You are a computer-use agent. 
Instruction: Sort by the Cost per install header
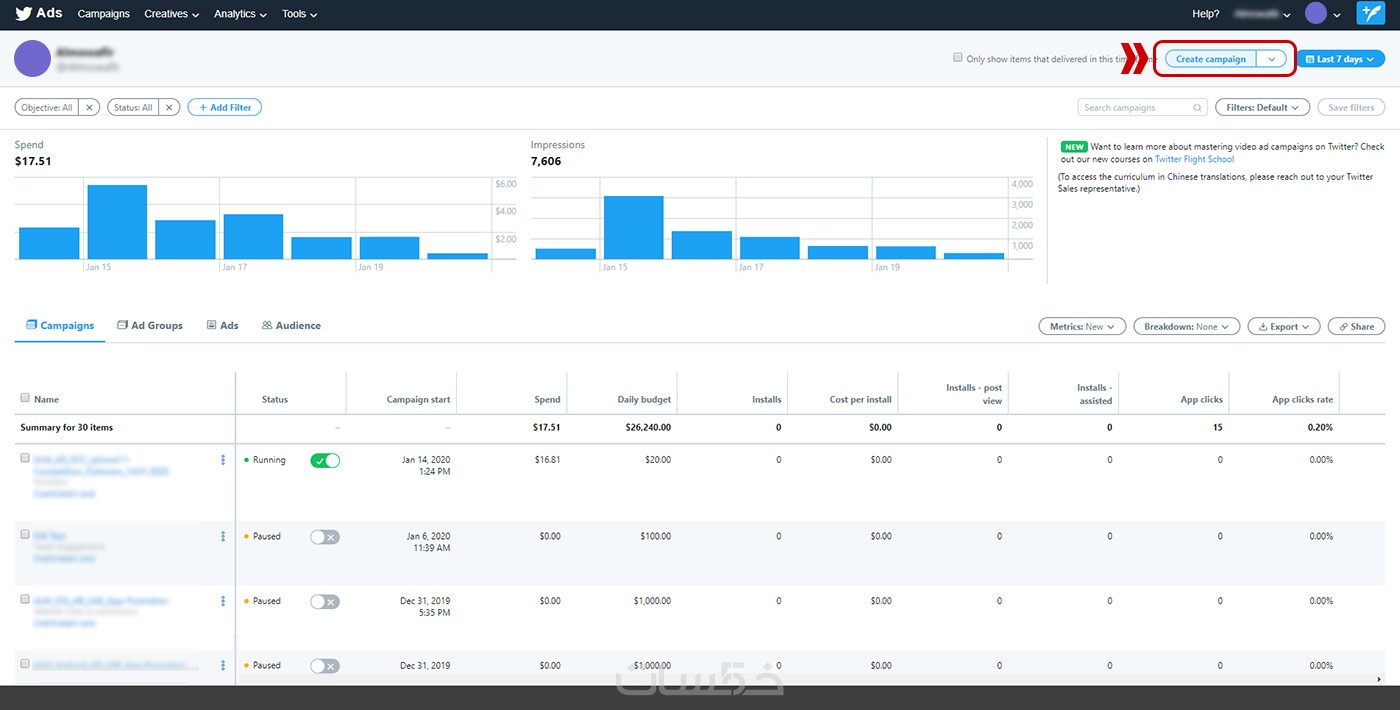pyautogui.click(x=860, y=400)
